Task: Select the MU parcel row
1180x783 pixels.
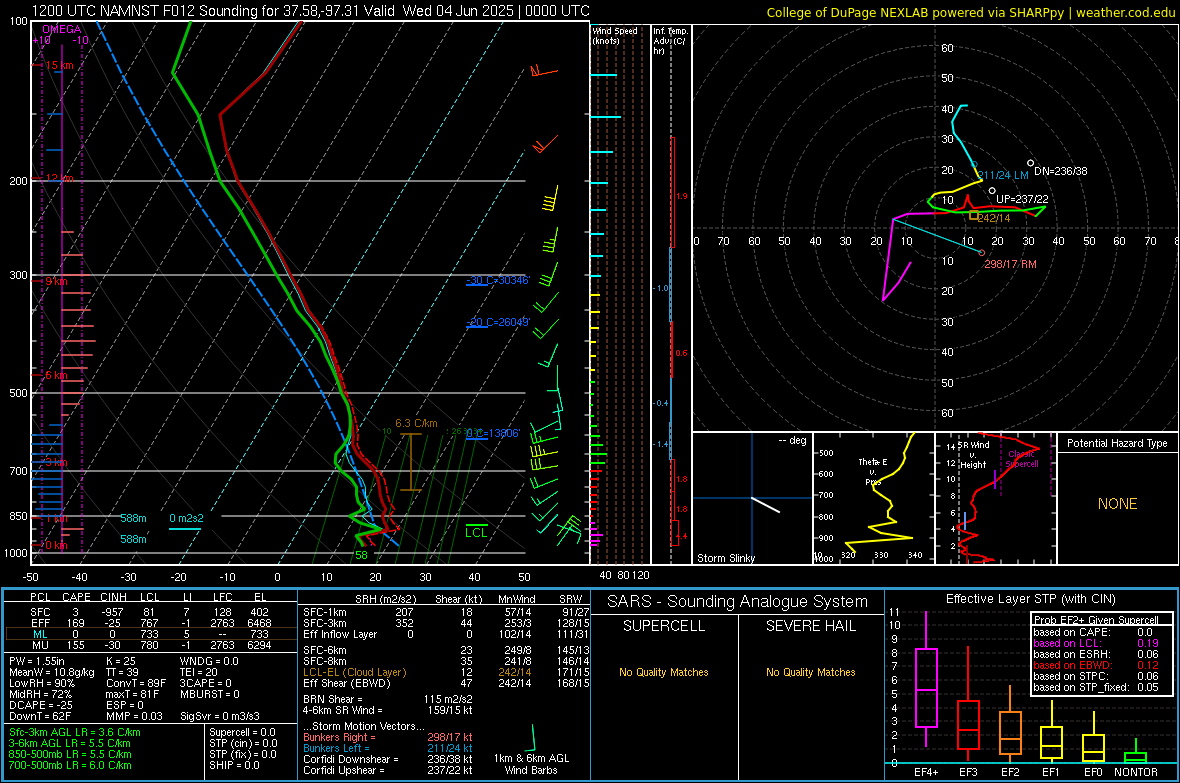Action: tap(149, 645)
